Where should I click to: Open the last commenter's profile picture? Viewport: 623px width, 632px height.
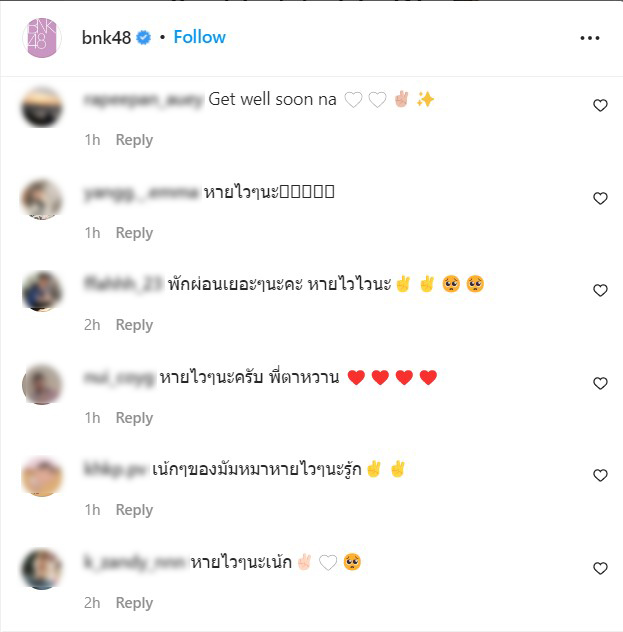pos(42,569)
